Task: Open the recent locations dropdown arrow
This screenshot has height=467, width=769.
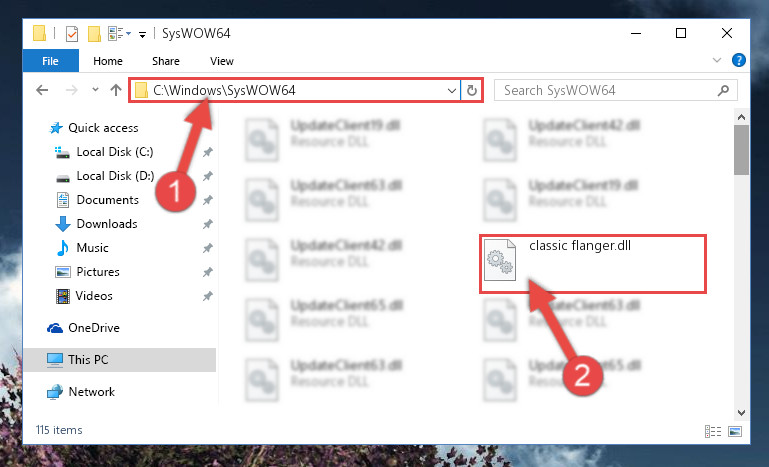Action: [x=95, y=90]
